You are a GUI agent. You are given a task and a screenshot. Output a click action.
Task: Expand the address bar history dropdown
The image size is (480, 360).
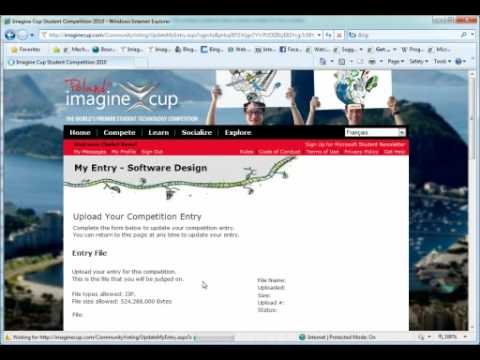[319, 35]
